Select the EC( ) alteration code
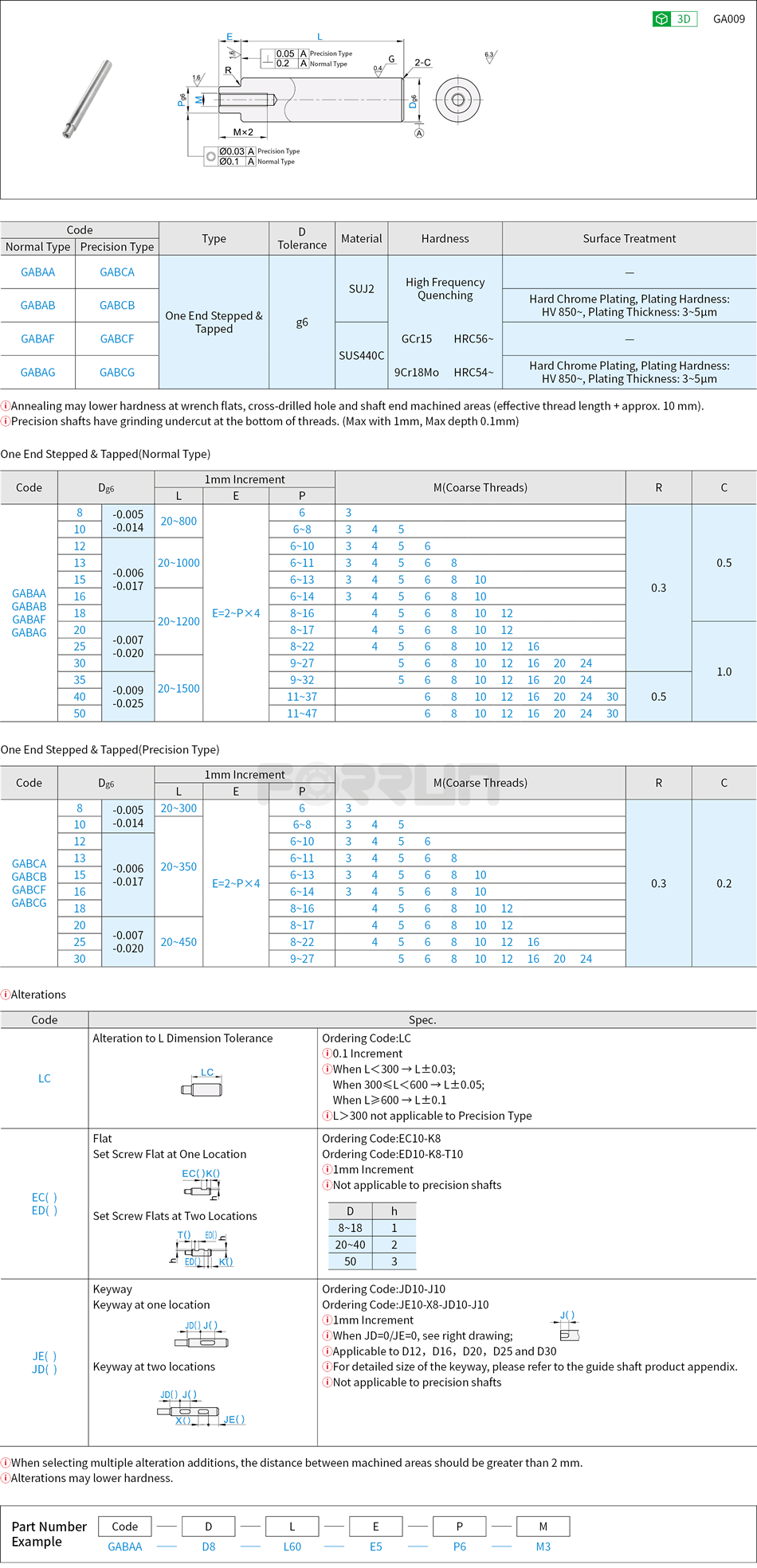The width and height of the screenshot is (757, 1568). pyautogui.click(x=45, y=1198)
